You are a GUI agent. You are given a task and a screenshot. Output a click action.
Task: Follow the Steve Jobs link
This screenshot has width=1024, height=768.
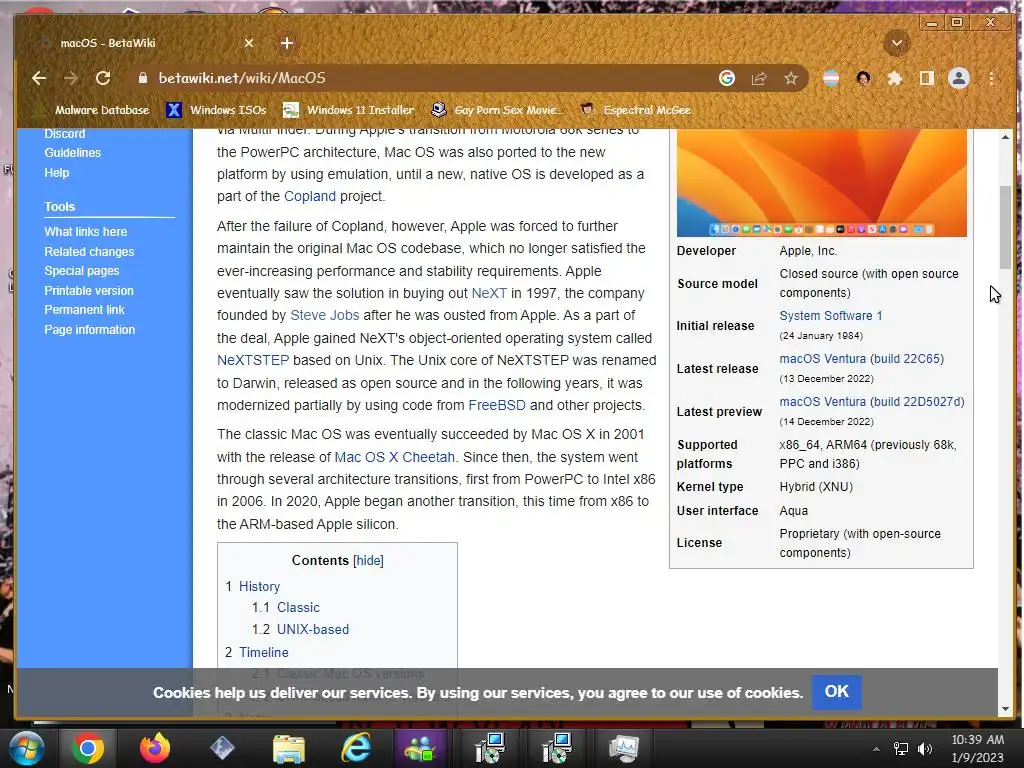tap(325, 315)
